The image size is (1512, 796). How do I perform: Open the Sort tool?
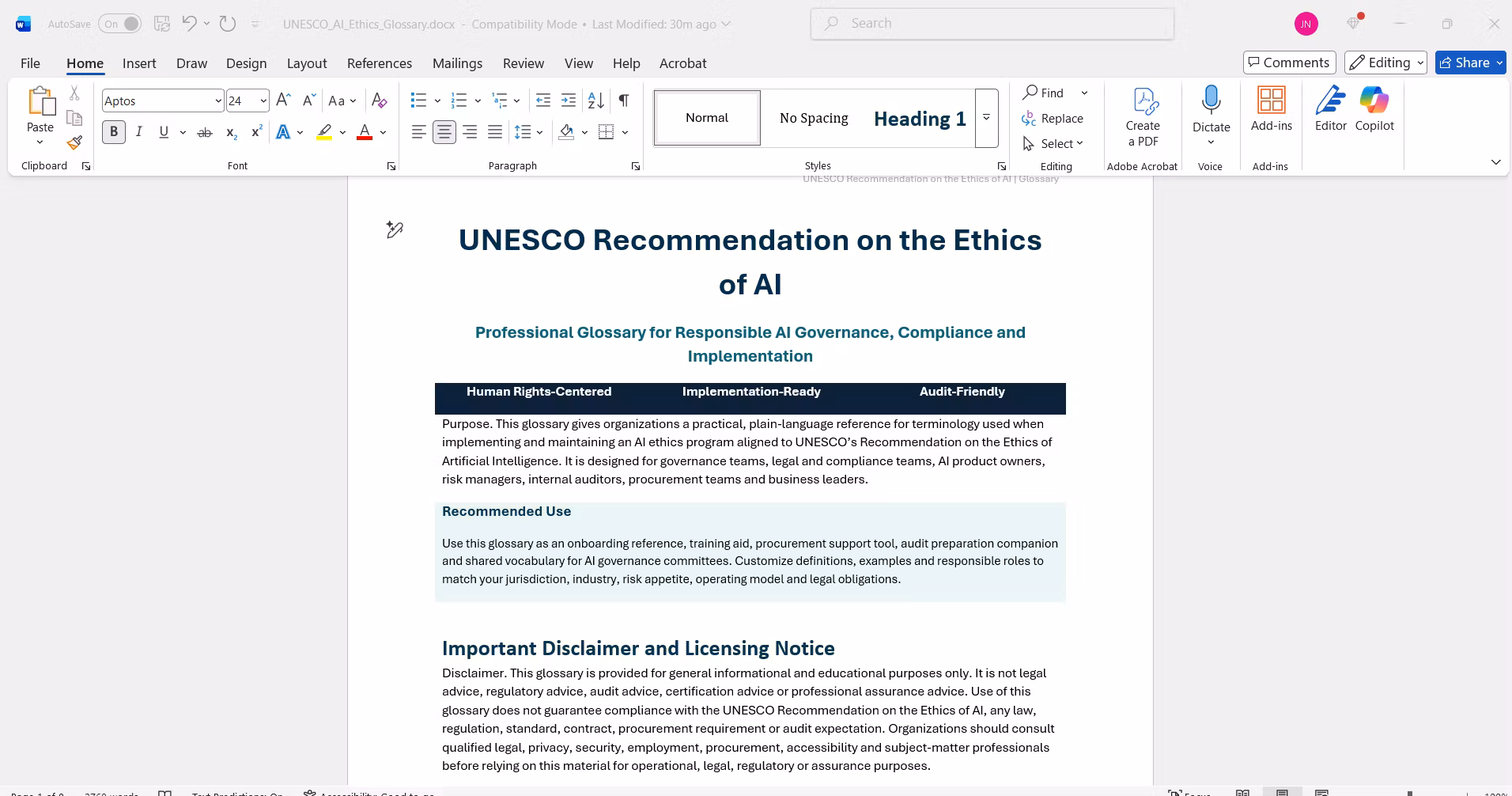pyautogui.click(x=596, y=100)
